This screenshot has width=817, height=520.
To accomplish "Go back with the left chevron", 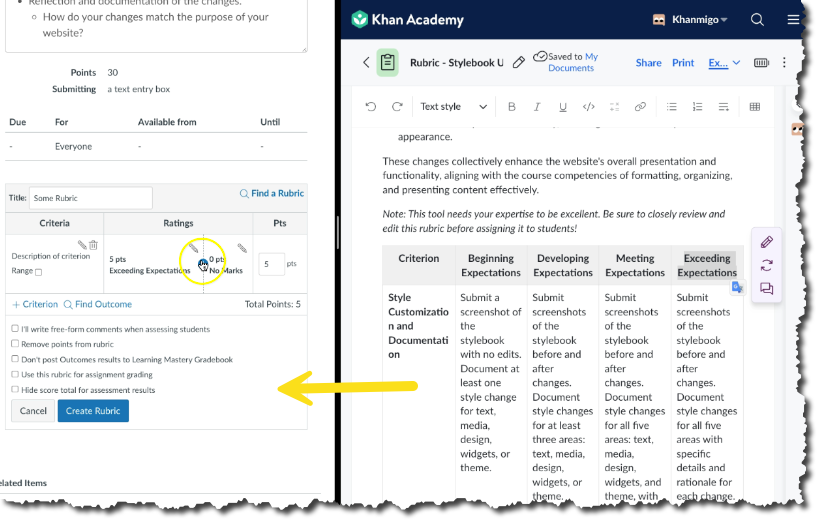I will point(366,63).
